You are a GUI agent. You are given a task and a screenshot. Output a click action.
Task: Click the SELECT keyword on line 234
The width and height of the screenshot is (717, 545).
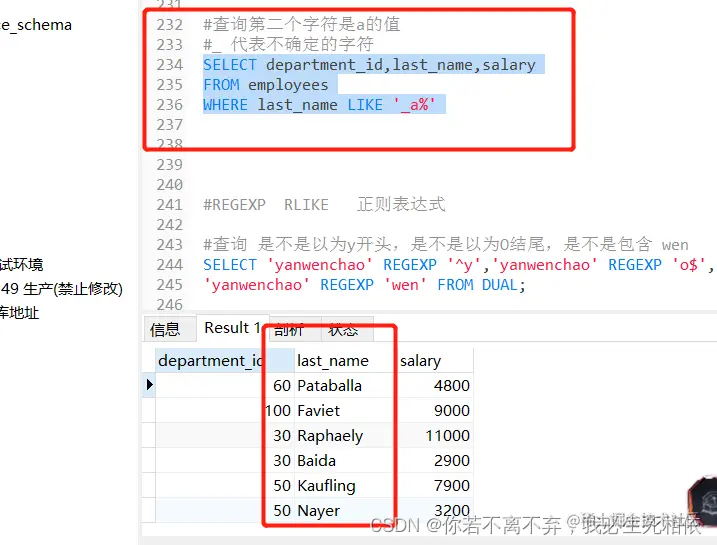(x=230, y=65)
